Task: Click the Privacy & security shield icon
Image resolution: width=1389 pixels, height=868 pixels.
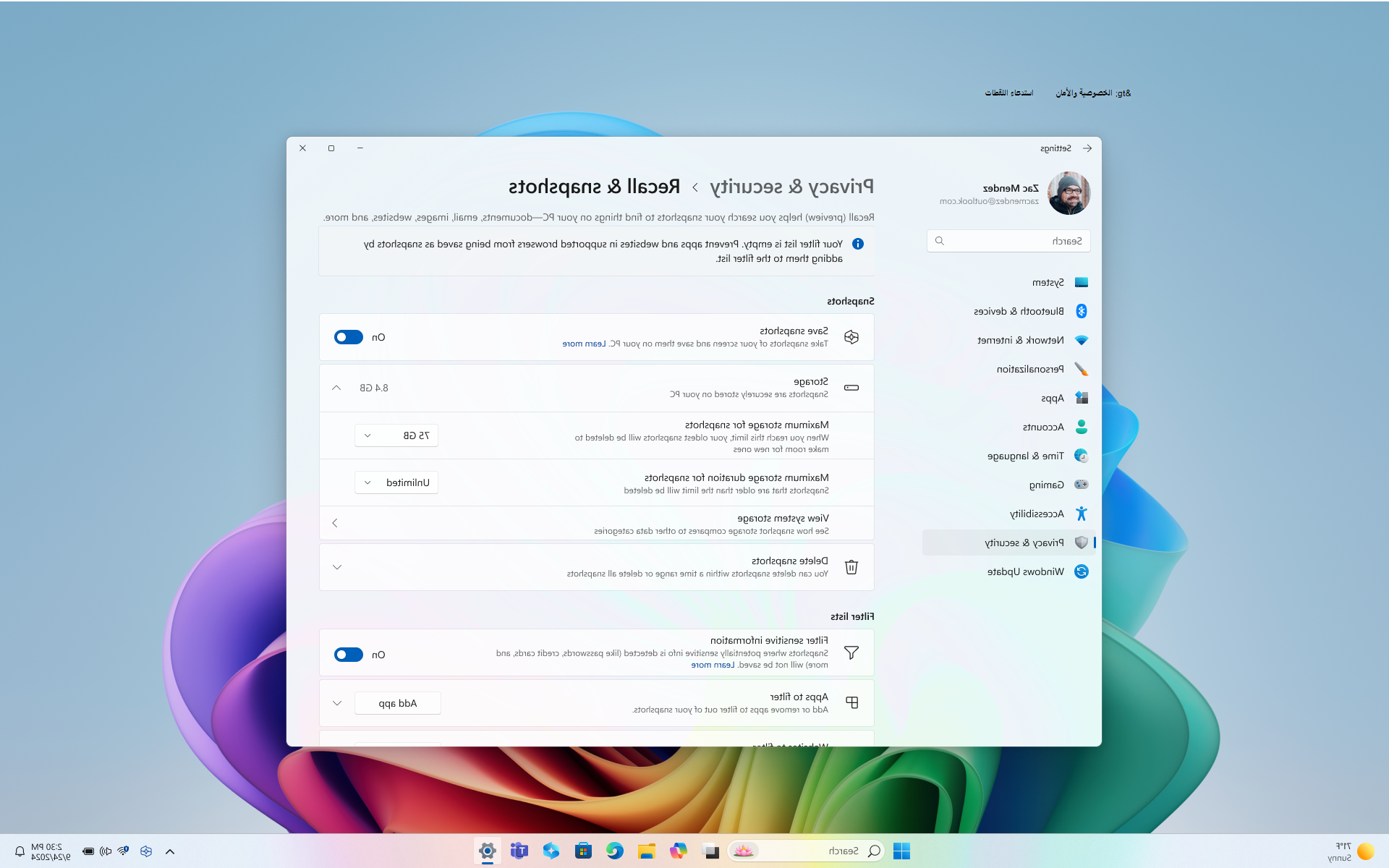Action: click(x=1082, y=542)
